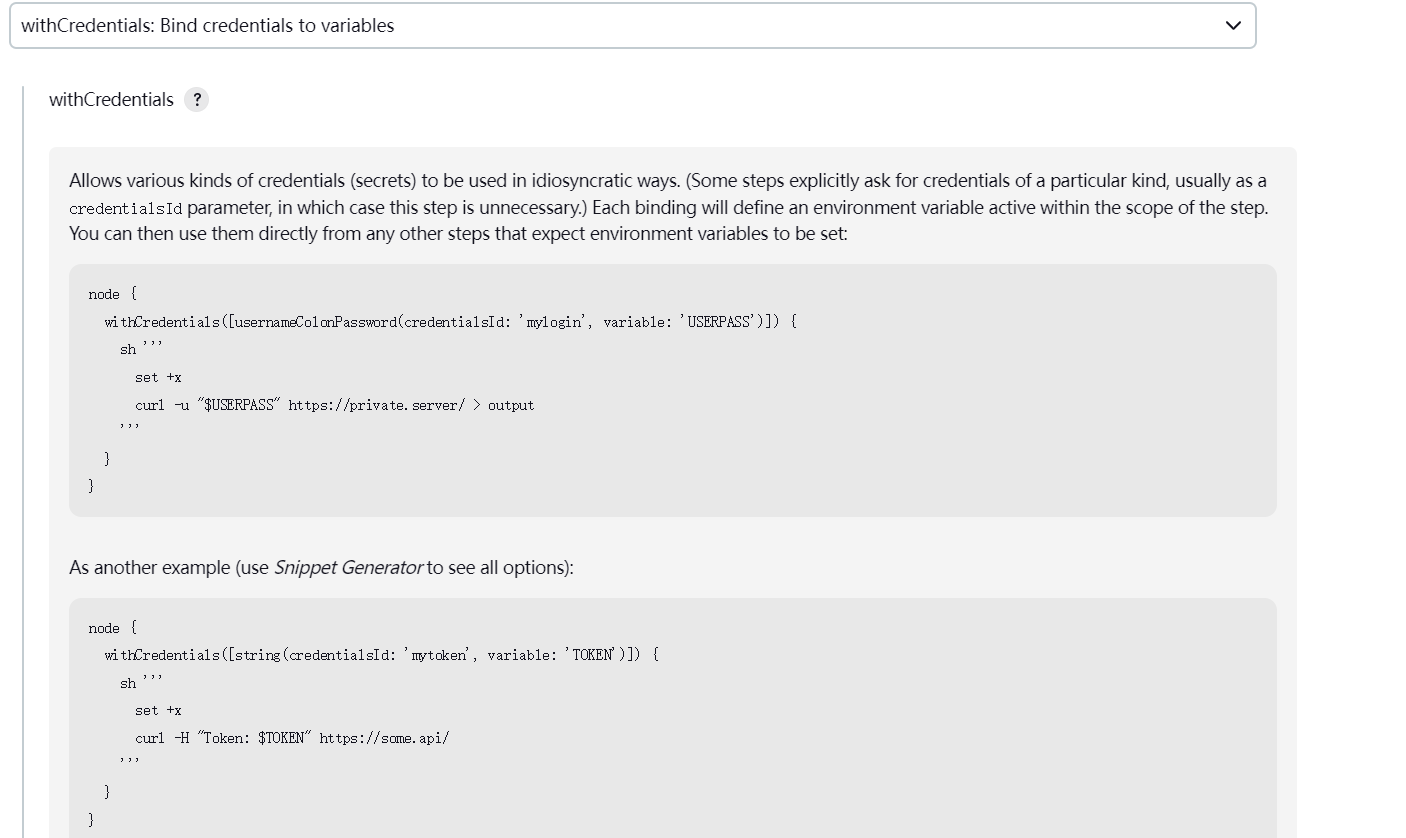Click the 'USERPASS' variable name in code
This screenshot has height=838, width=1406.
718,322
